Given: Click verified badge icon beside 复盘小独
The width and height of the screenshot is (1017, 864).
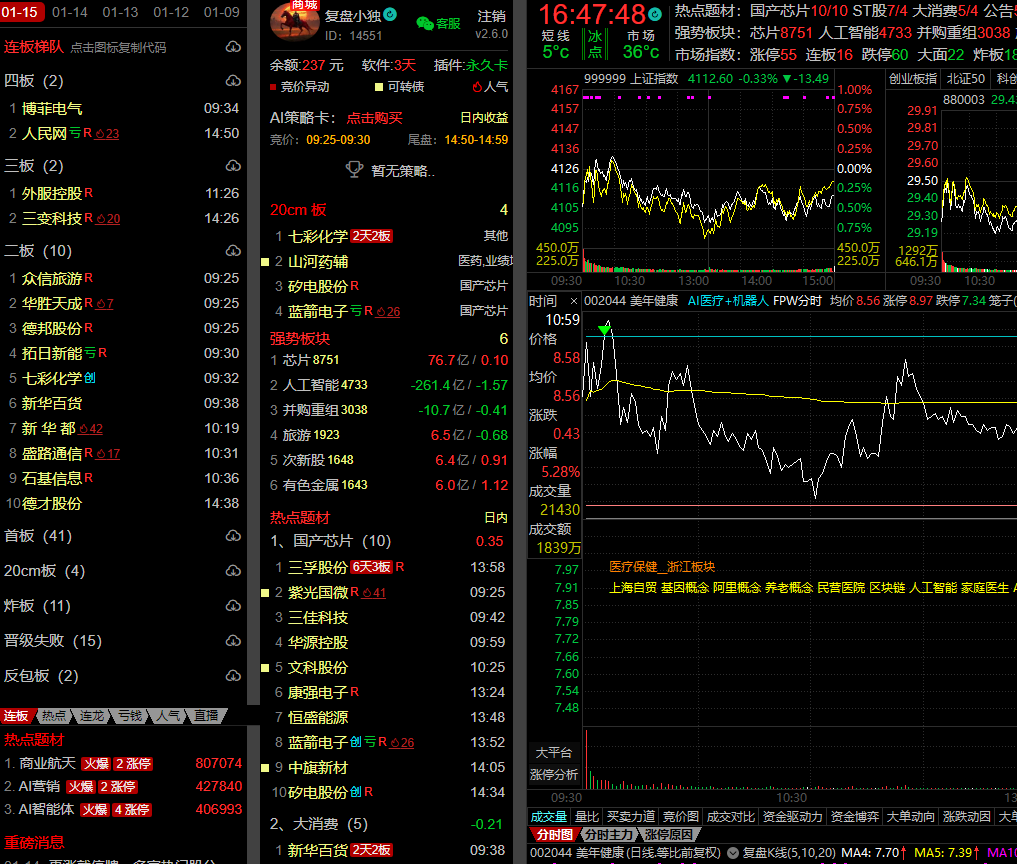Looking at the screenshot, I should [391, 16].
